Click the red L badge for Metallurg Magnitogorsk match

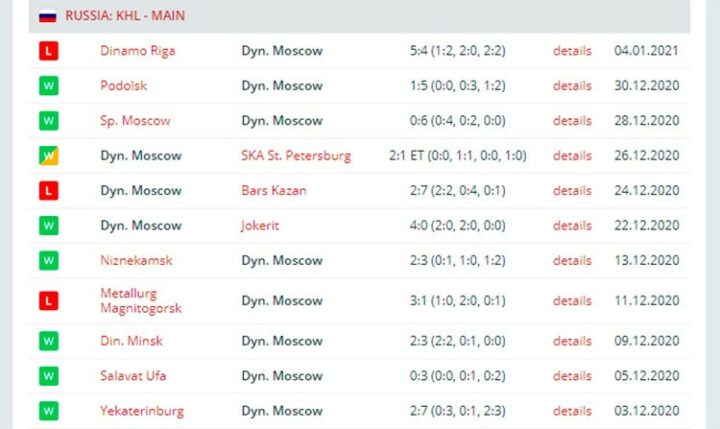point(49,301)
